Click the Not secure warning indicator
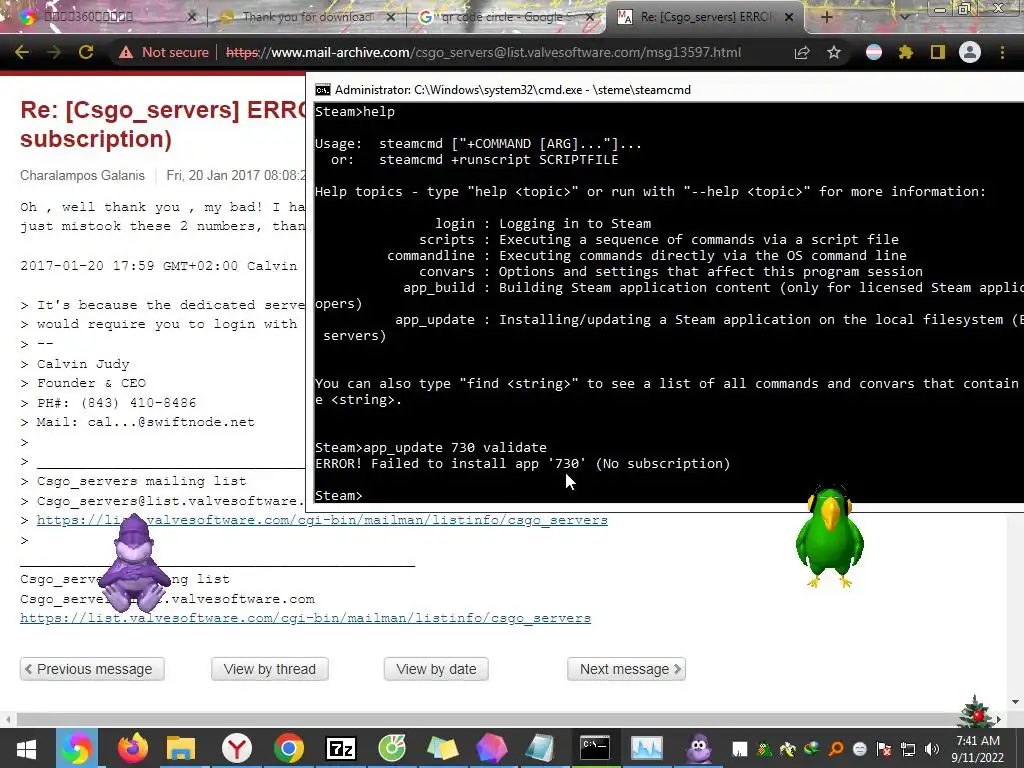Viewport: 1024px width, 768px height. [x=164, y=52]
